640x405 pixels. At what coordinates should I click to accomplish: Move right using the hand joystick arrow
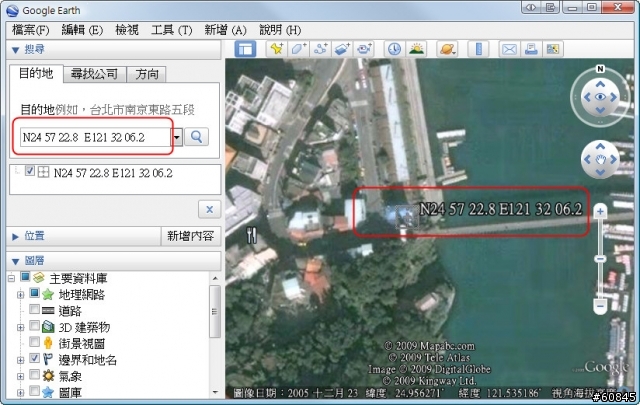point(613,159)
